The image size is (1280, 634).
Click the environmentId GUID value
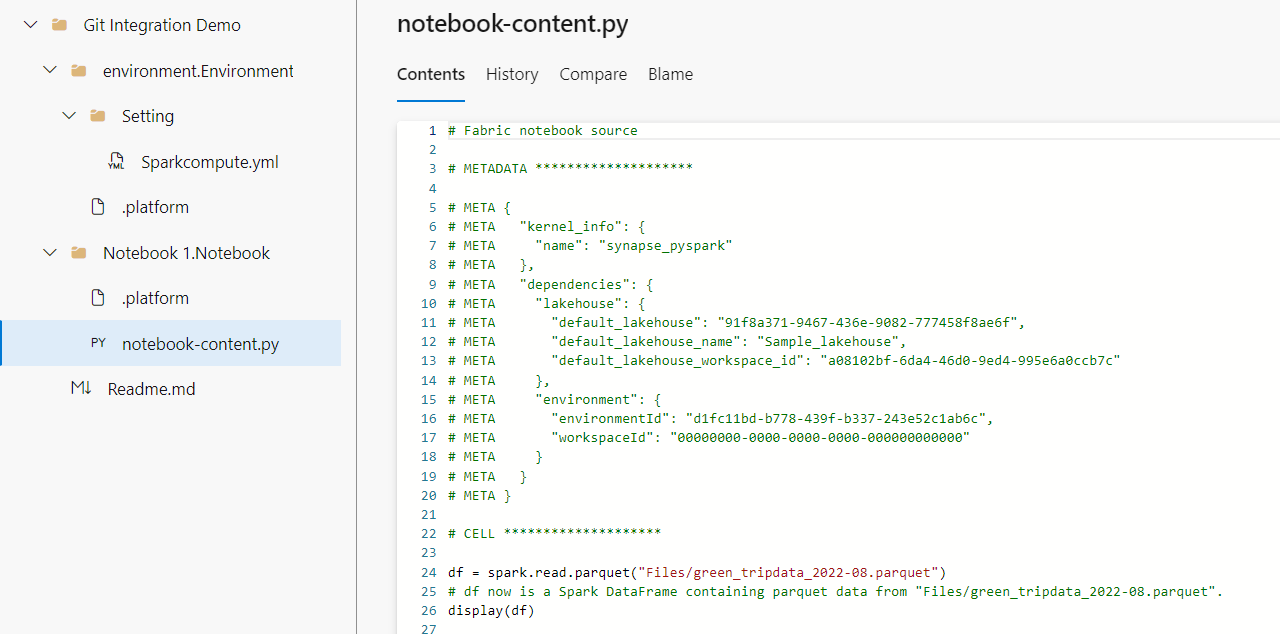pyautogui.click(x=835, y=419)
